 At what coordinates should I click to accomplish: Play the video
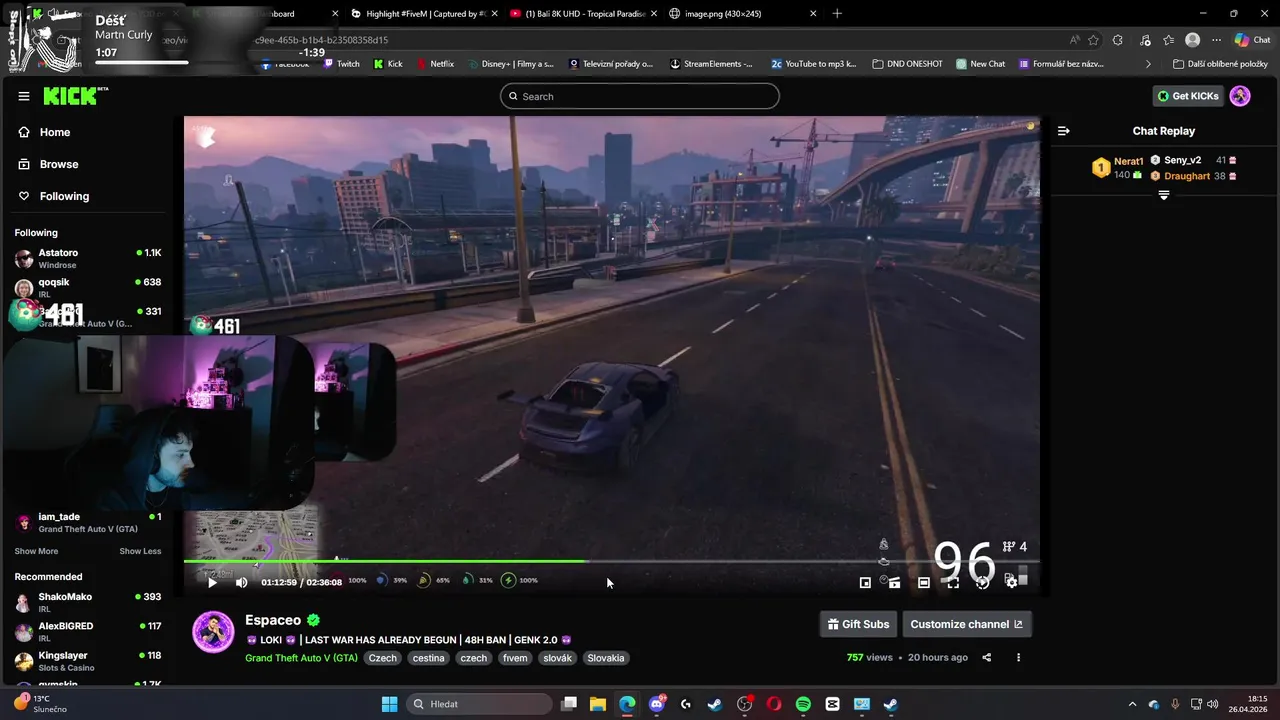click(x=212, y=582)
